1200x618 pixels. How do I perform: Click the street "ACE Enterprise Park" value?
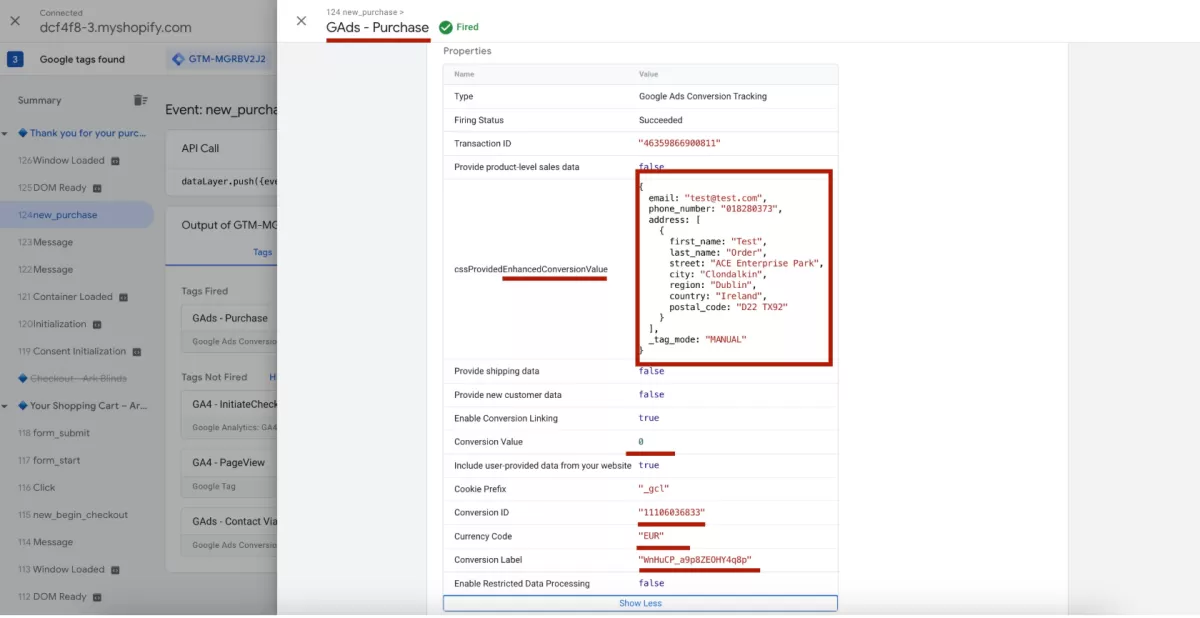[764, 263]
